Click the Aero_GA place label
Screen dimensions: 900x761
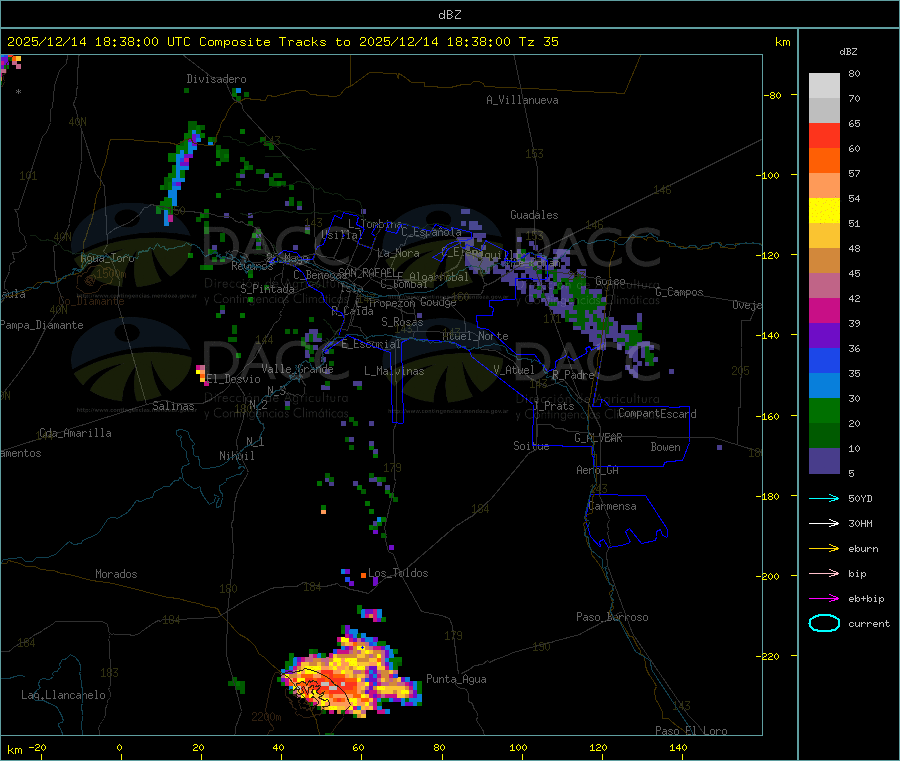click(598, 470)
